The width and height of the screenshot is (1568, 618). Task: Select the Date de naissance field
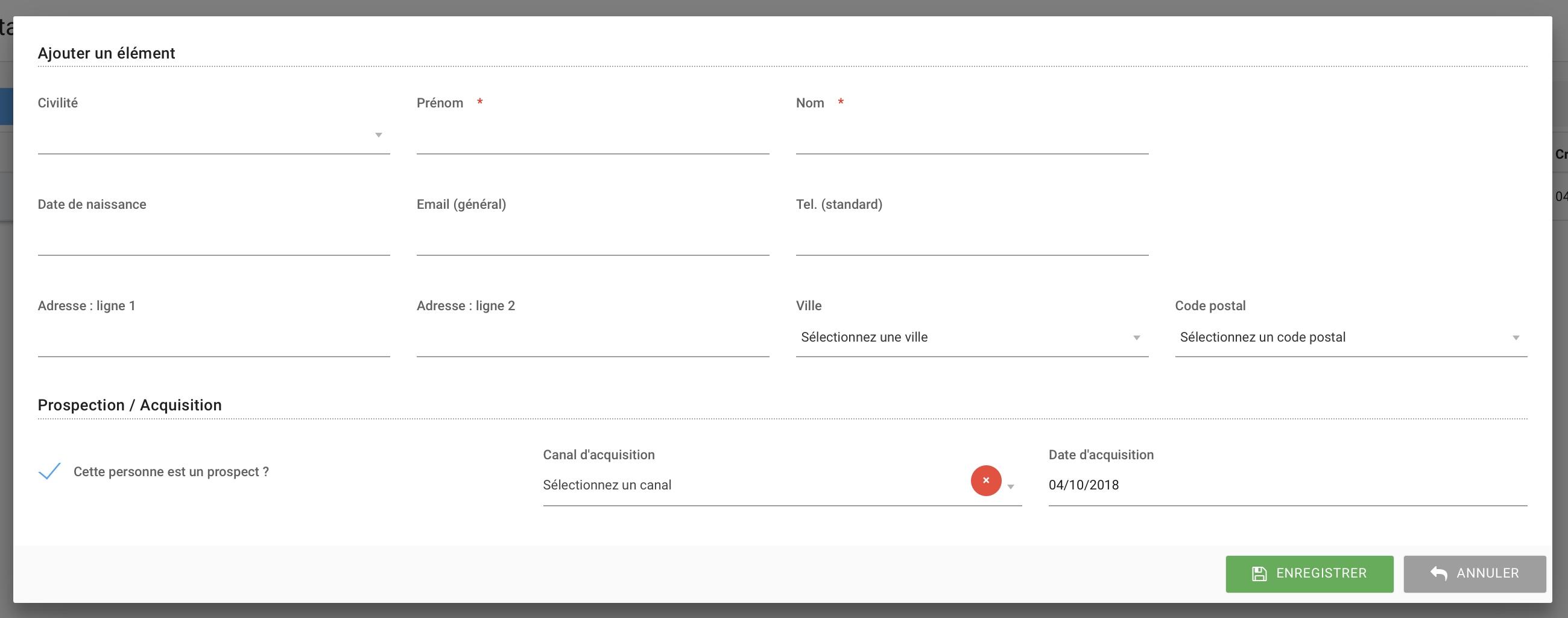click(213, 247)
